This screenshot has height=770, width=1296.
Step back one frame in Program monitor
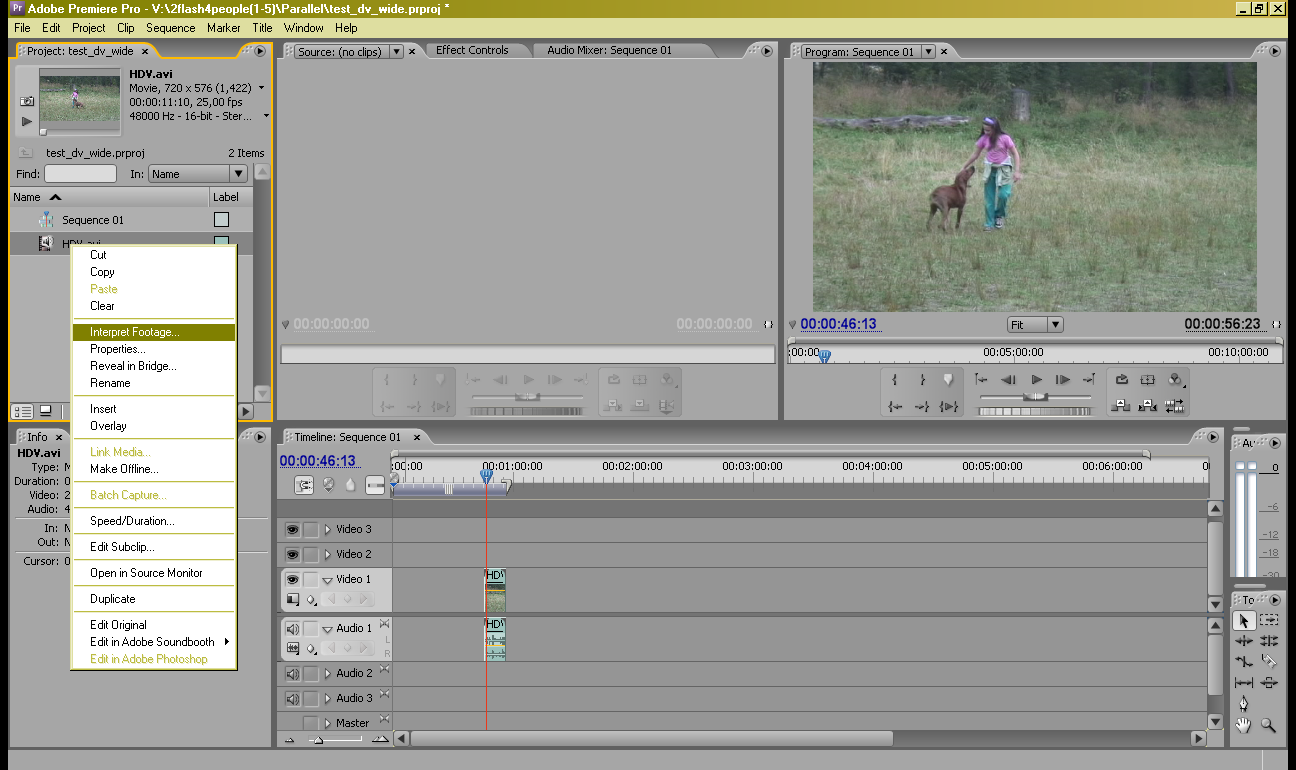[1009, 380]
